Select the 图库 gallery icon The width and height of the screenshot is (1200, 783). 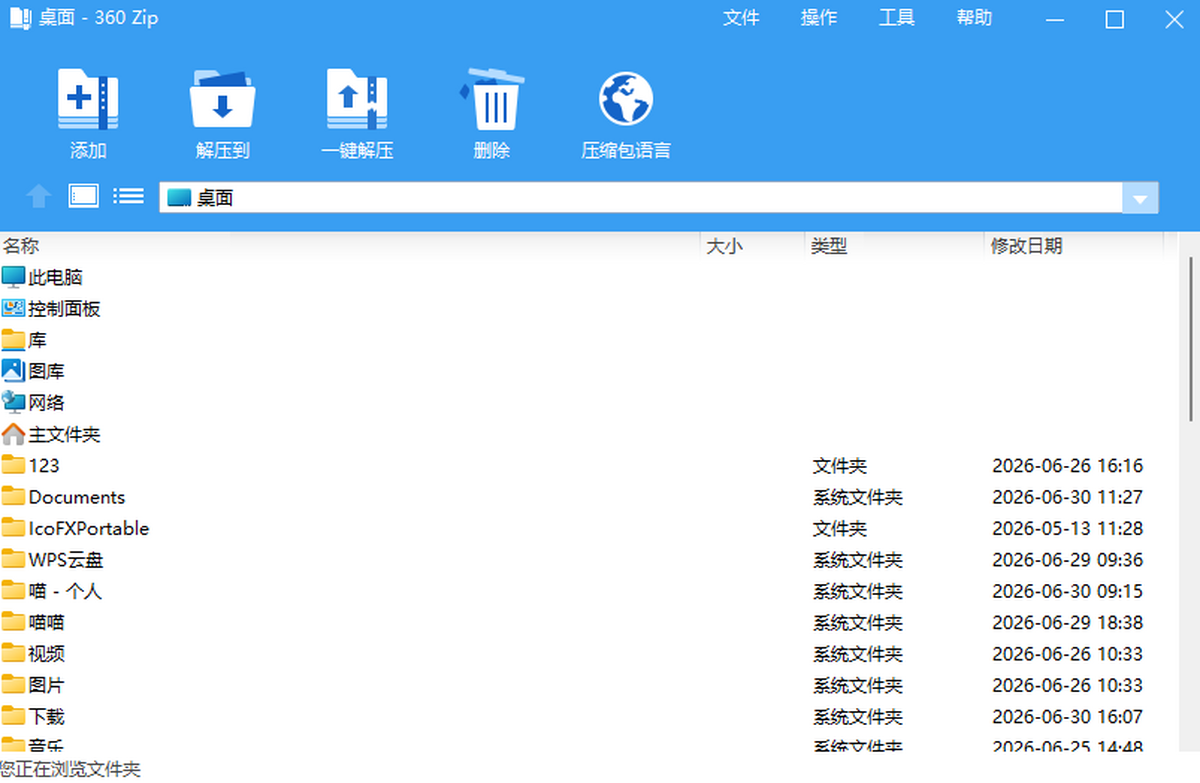click(13, 371)
